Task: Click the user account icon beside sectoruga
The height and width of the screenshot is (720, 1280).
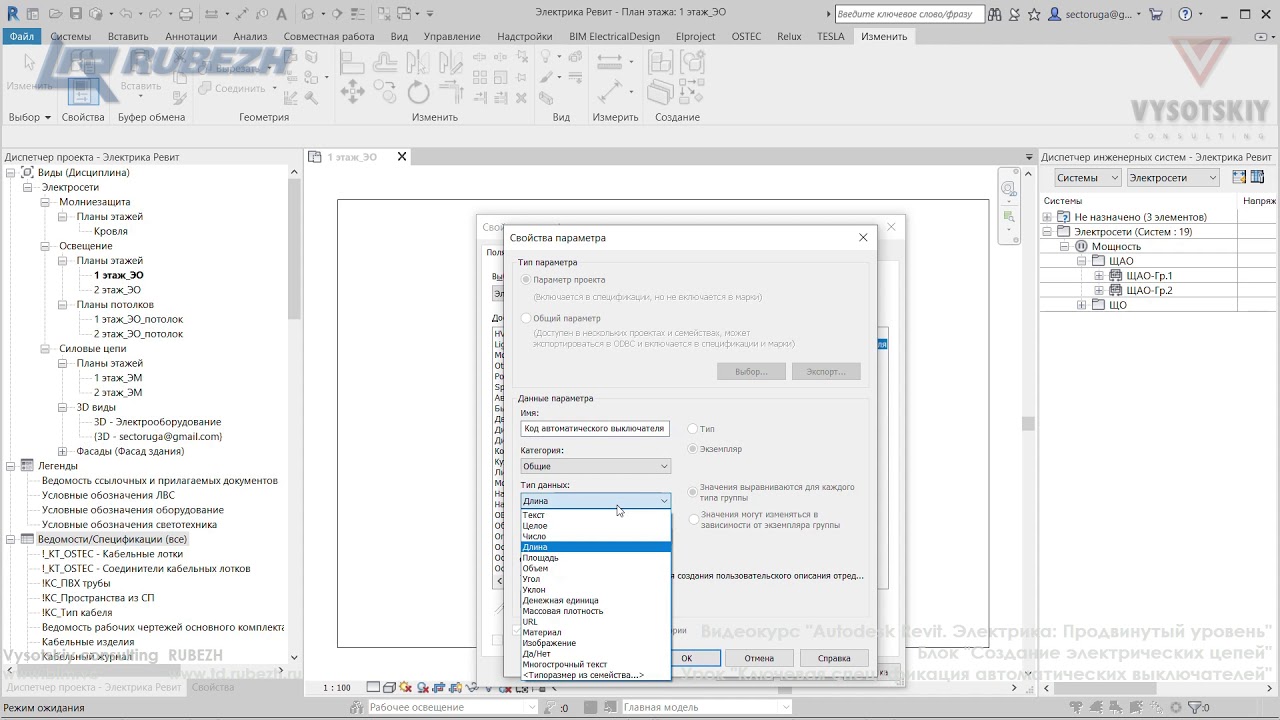Action: [1055, 14]
